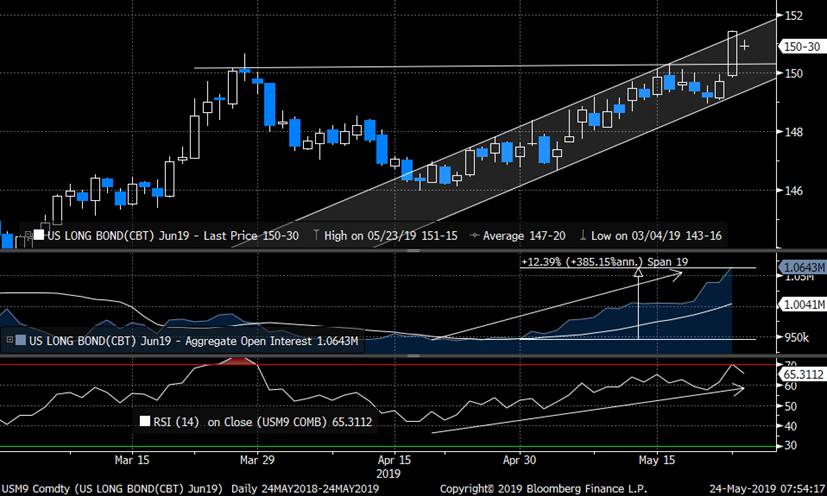Click the white swatch beside RSI (14) legend
This screenshot has height=496, width=827.
pyautogui.click(x=145, y=421)
